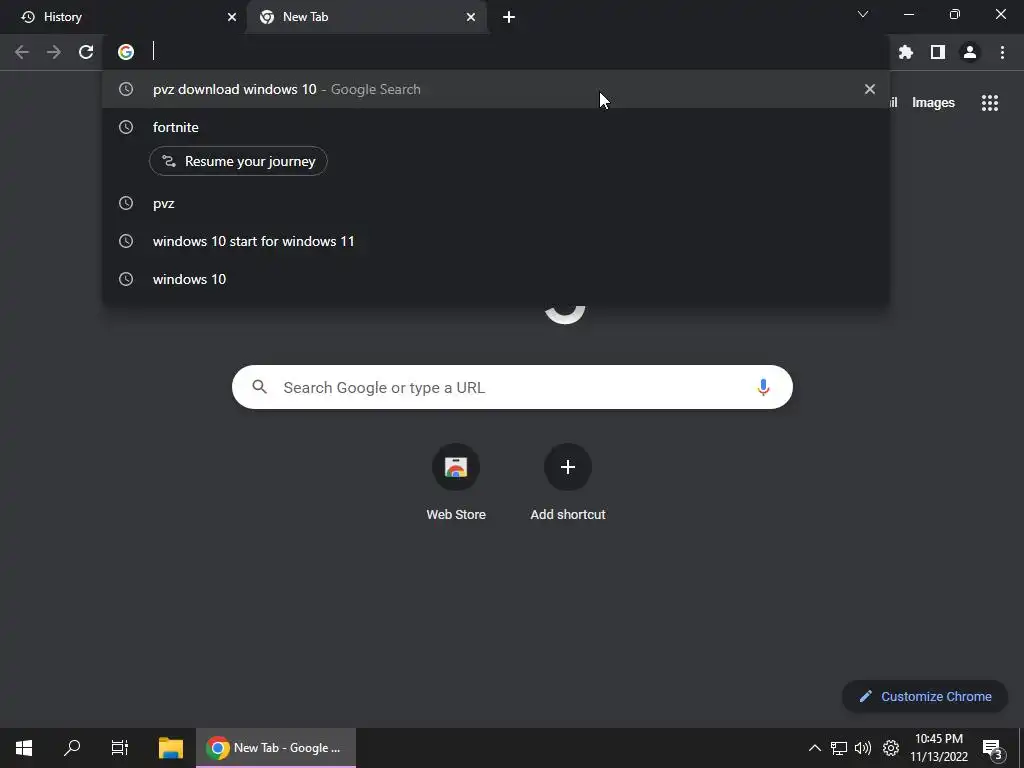The width and height of the screenshot is (1024, 768).
Task: Open the clock showing 10:45 PM
Action: pyautogui.click(x=938, y=748)
